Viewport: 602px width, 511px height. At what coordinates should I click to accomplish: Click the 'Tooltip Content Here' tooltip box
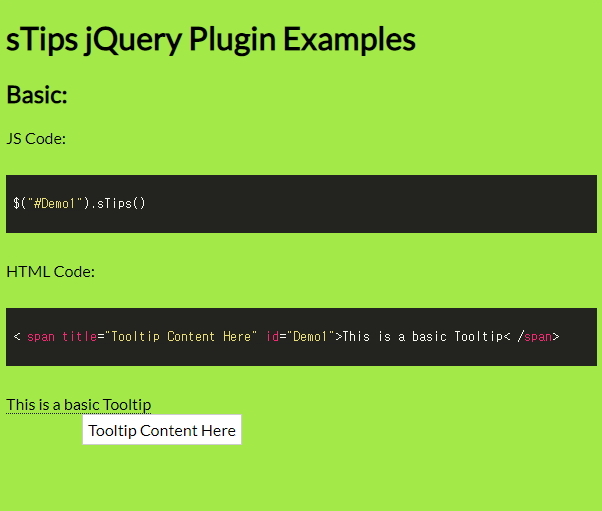(162, 430)
